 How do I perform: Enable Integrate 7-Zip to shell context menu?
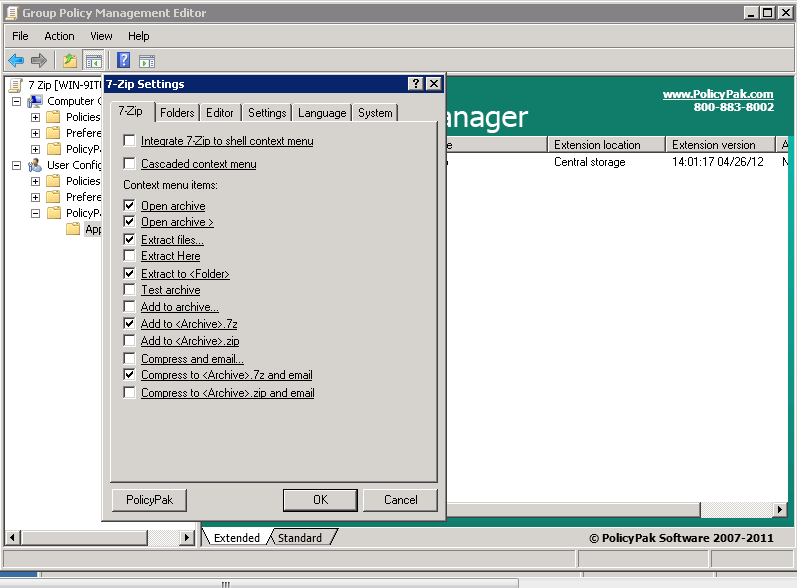pyautogui.click(x=130, y=141)
